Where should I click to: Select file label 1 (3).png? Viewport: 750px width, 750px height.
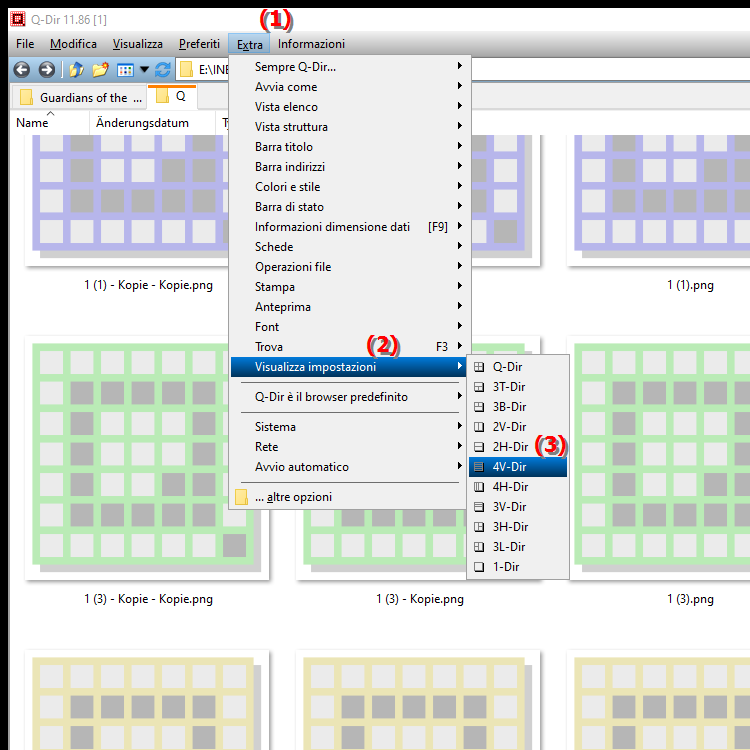point(690,599)
